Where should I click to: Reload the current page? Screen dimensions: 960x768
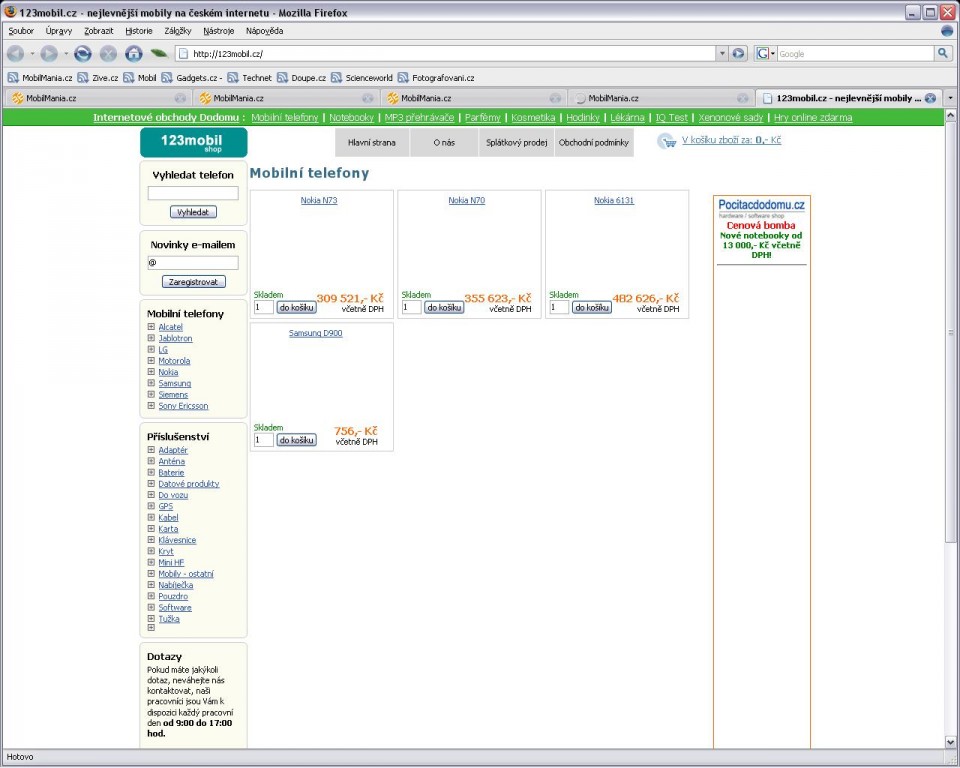83,54
